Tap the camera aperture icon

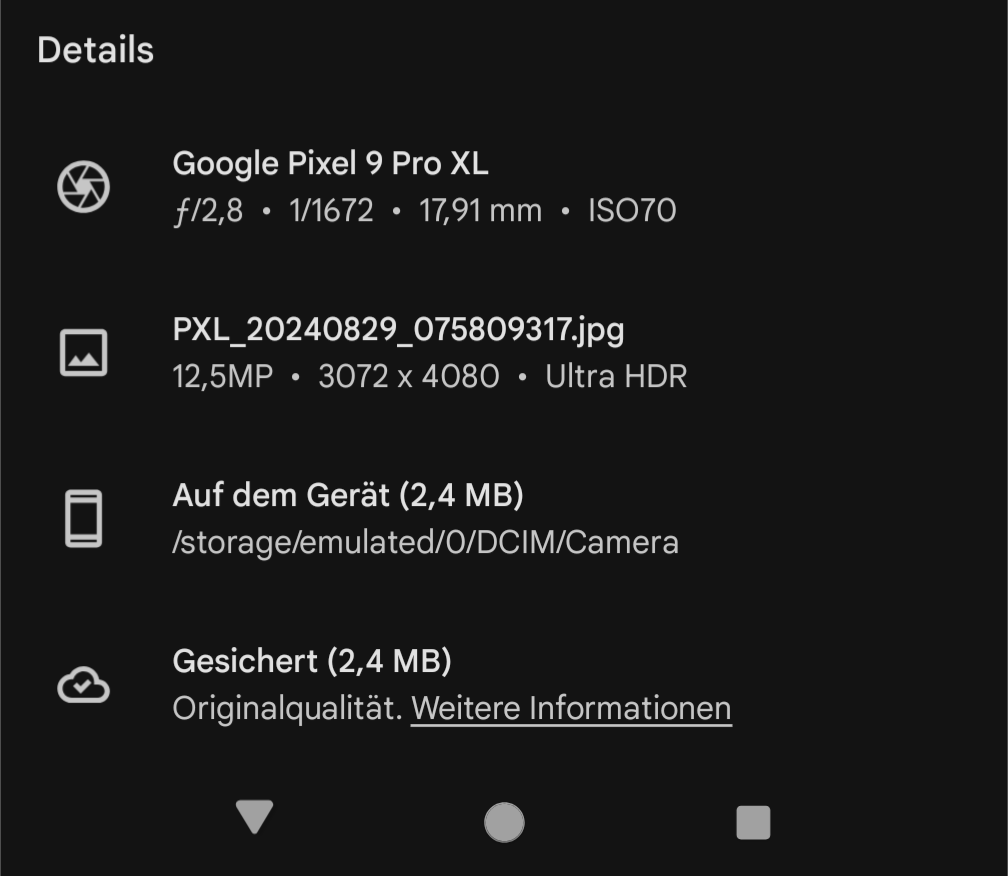coord(83,187)
